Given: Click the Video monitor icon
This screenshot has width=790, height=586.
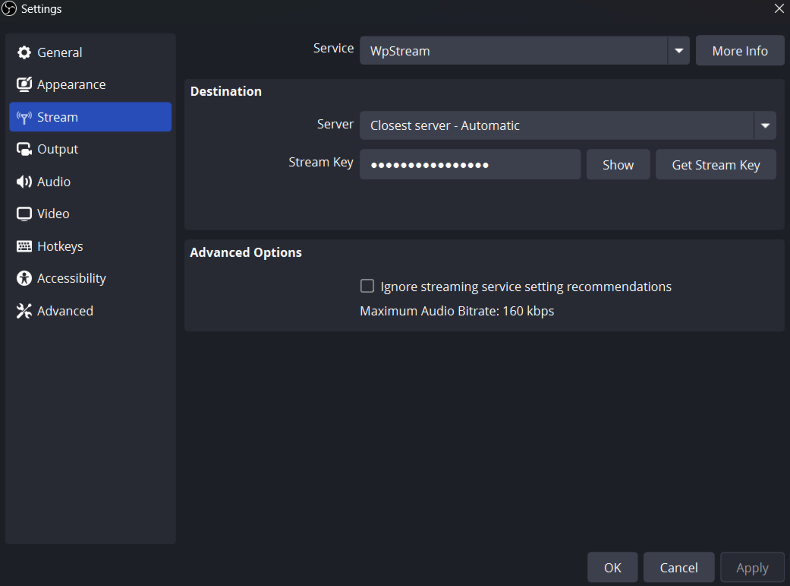Looking at the screenshot, I should click(24, 214).
